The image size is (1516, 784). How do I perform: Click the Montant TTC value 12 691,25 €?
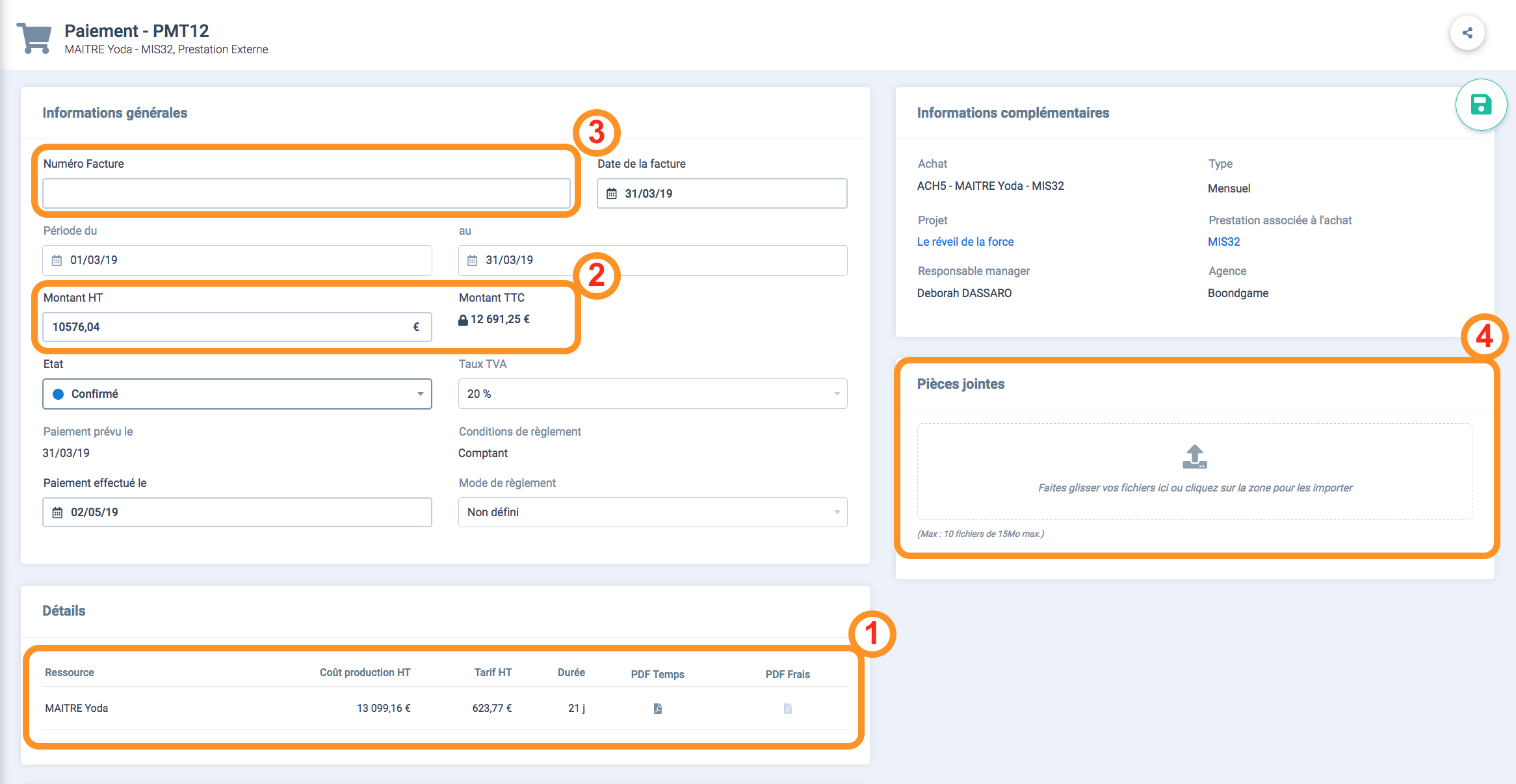[500, 319]
